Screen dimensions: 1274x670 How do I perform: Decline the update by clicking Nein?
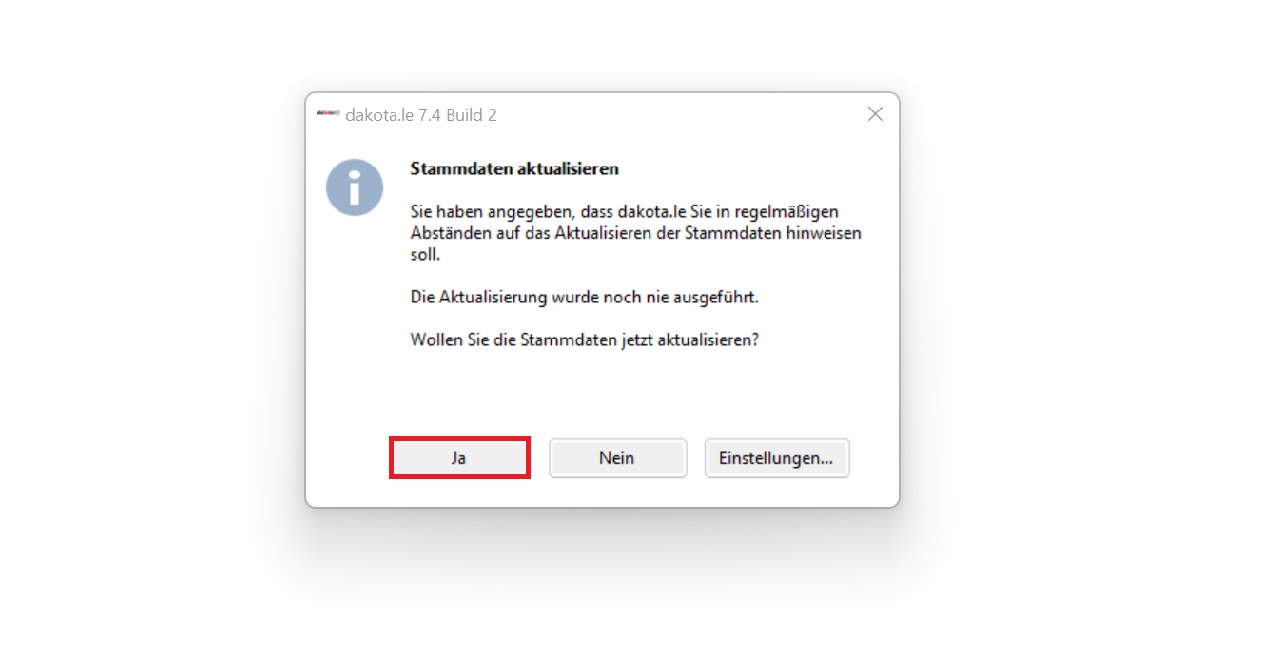(x=617, y=458)
